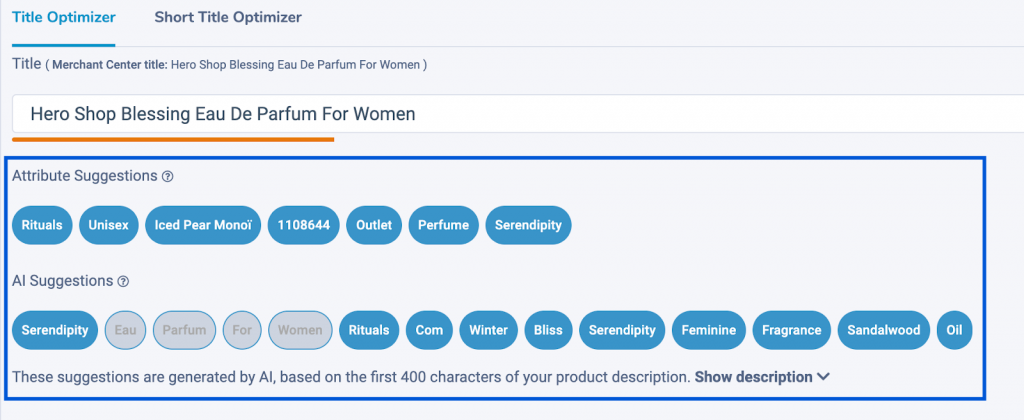Add Rituals chip under Attribute Suggestions

[x=42, y=225]
